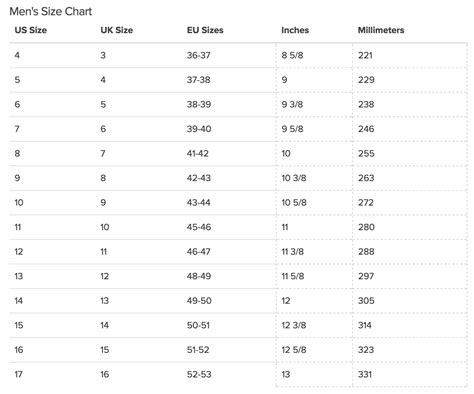Click the 9 5/8 inches cell

pos(292,129)
